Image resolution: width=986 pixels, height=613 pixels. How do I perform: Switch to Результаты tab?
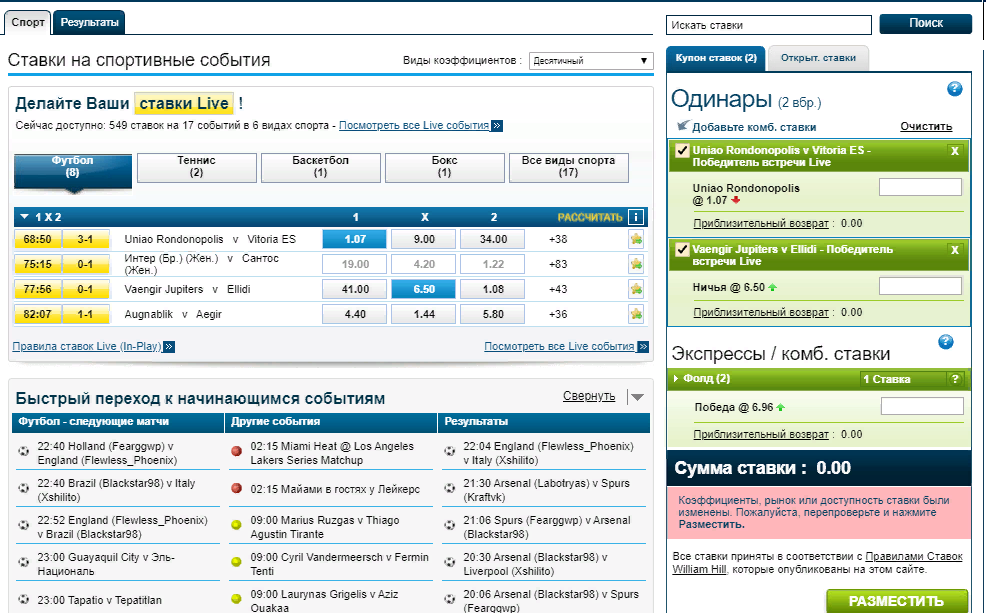pos(88,22)
